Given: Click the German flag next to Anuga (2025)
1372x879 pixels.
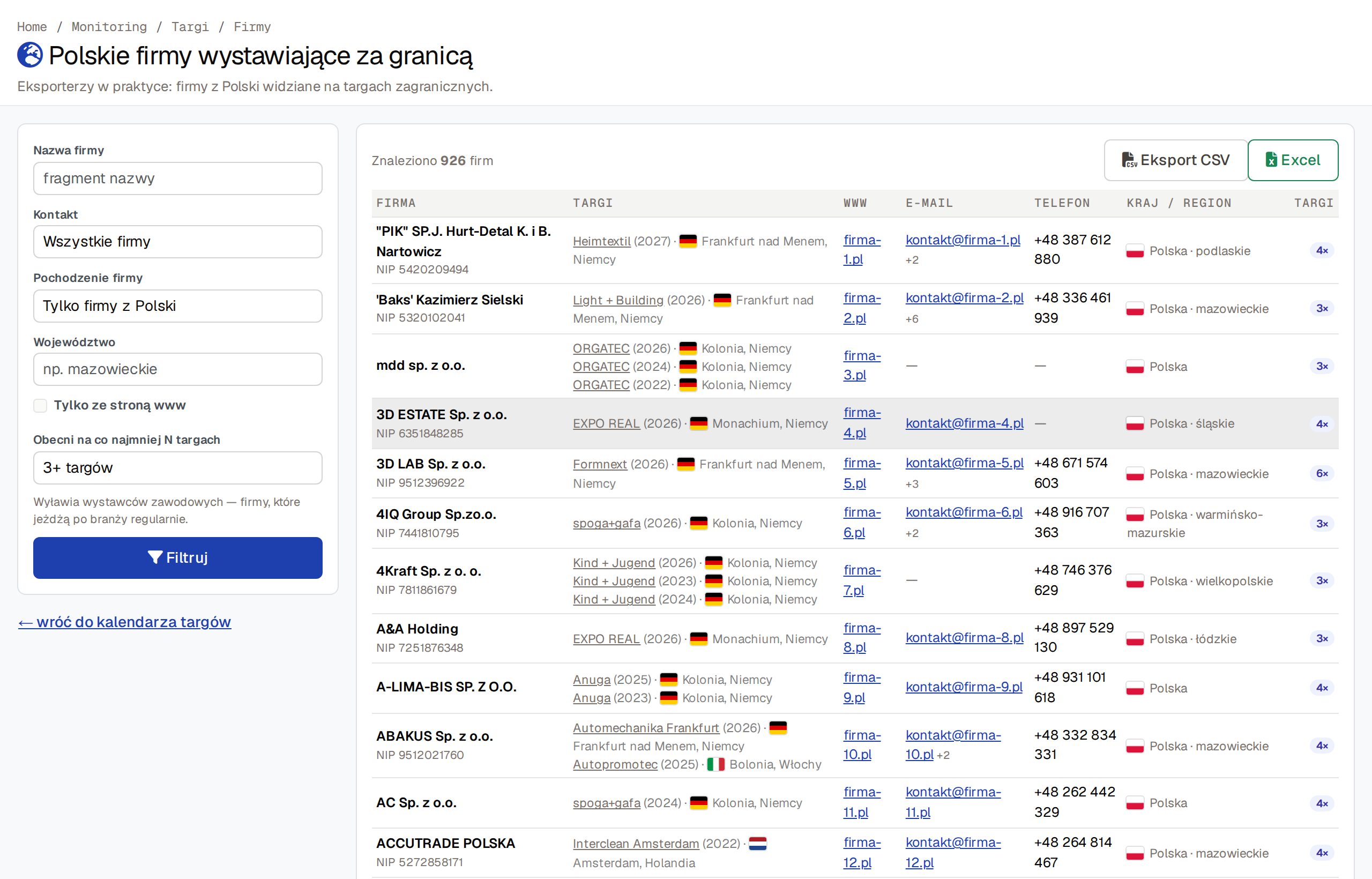Looking at the screenshot, I should pyautogui.click(x=669, y=680).
